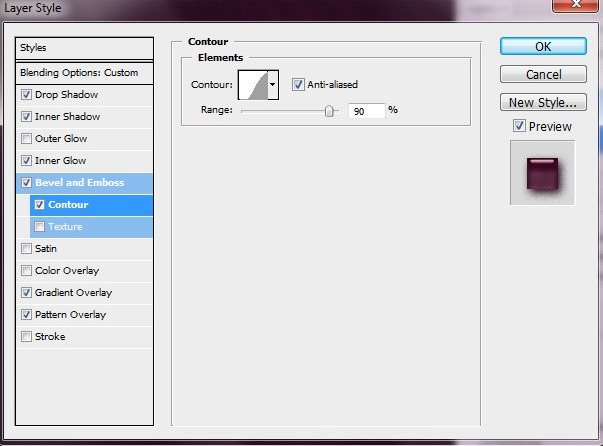Toggle the Preview checkbox
603x446 pixels.
pyautogui.click(x=519, y=126)
